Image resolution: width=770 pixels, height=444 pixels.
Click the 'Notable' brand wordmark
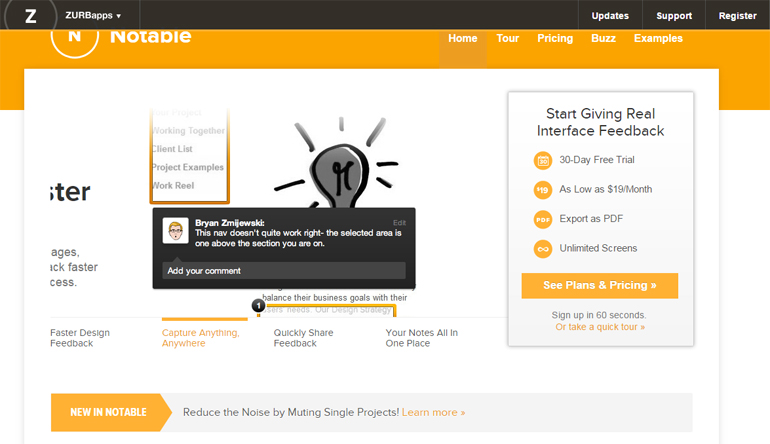click(x=150, y=37)
